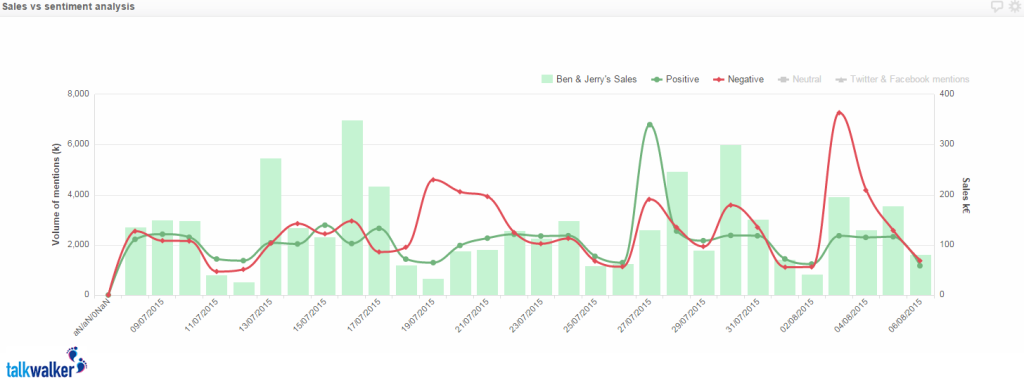The height and width of the screenshot is (383, 1024).
Task: Click the Volume of mentions axis title
Action: pos(56,195)
